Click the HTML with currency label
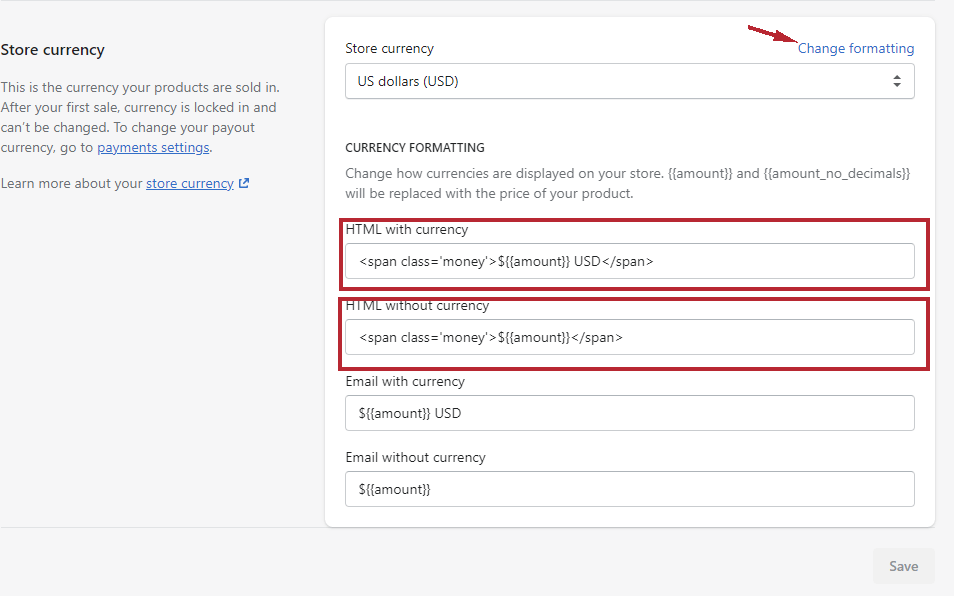Image resolution: width=954 pixels, height=596 pixels. [406, 229]
